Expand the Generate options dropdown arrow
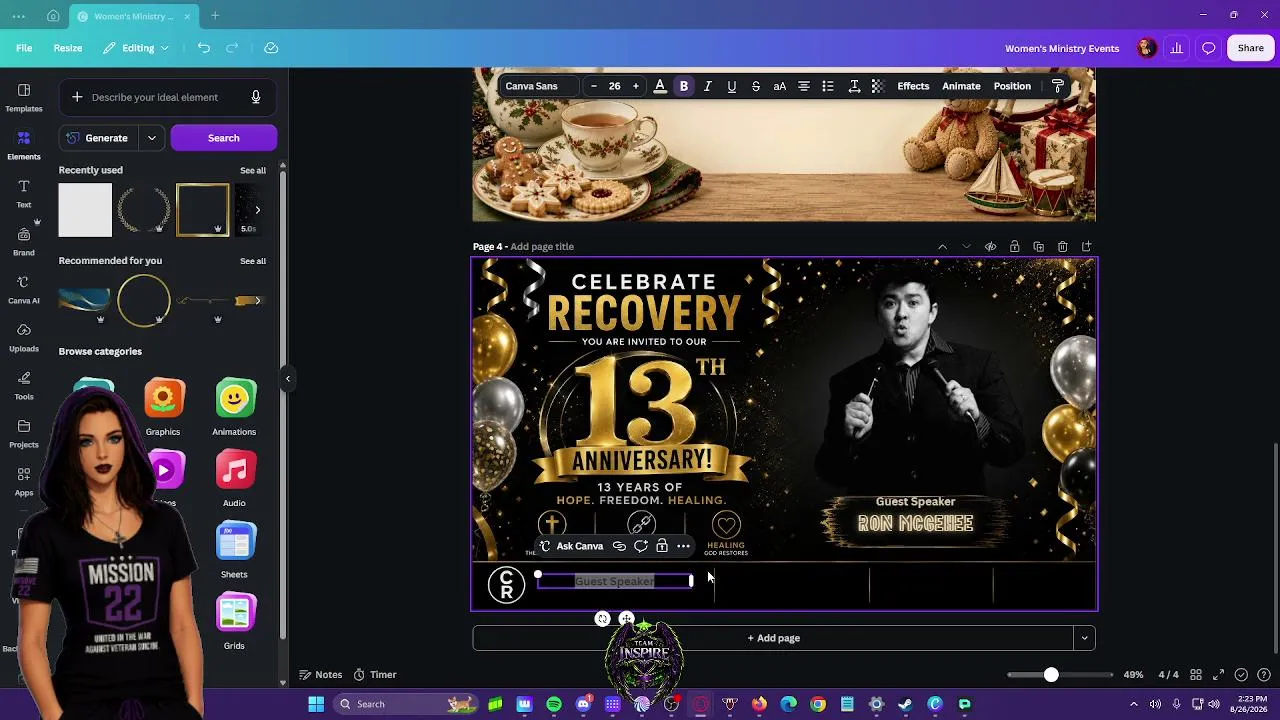1280x720 pixels. pos(152,138)
